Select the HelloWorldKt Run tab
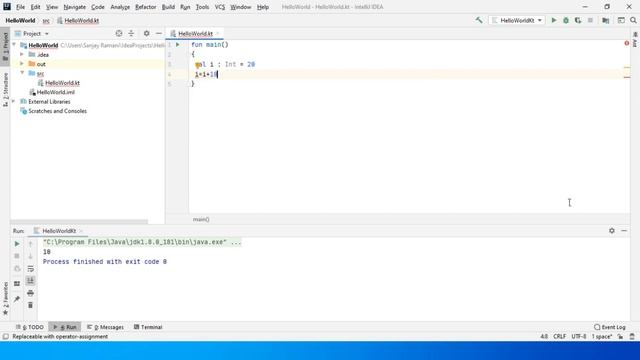The width and height of the screenshot is (640, 360). tap(58, 231)
